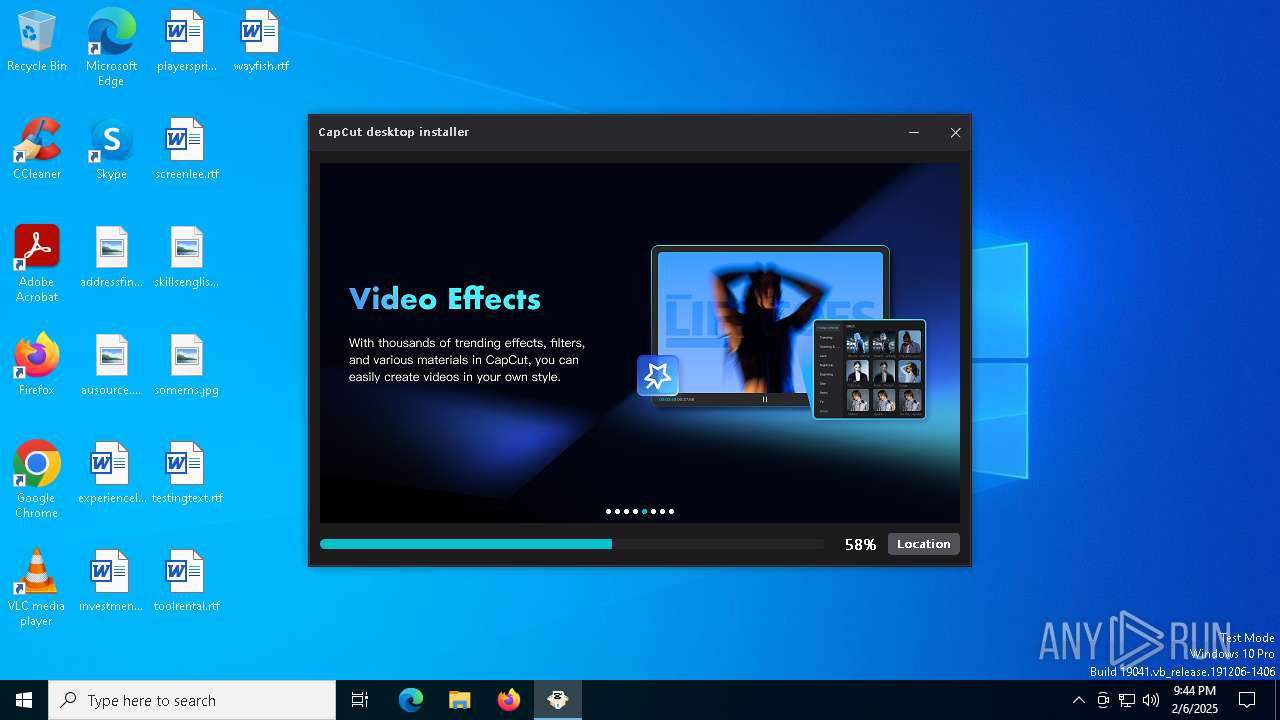Open the taskbar clock and date
The height and width of the screenshot is (720, 1280).
1195,700
